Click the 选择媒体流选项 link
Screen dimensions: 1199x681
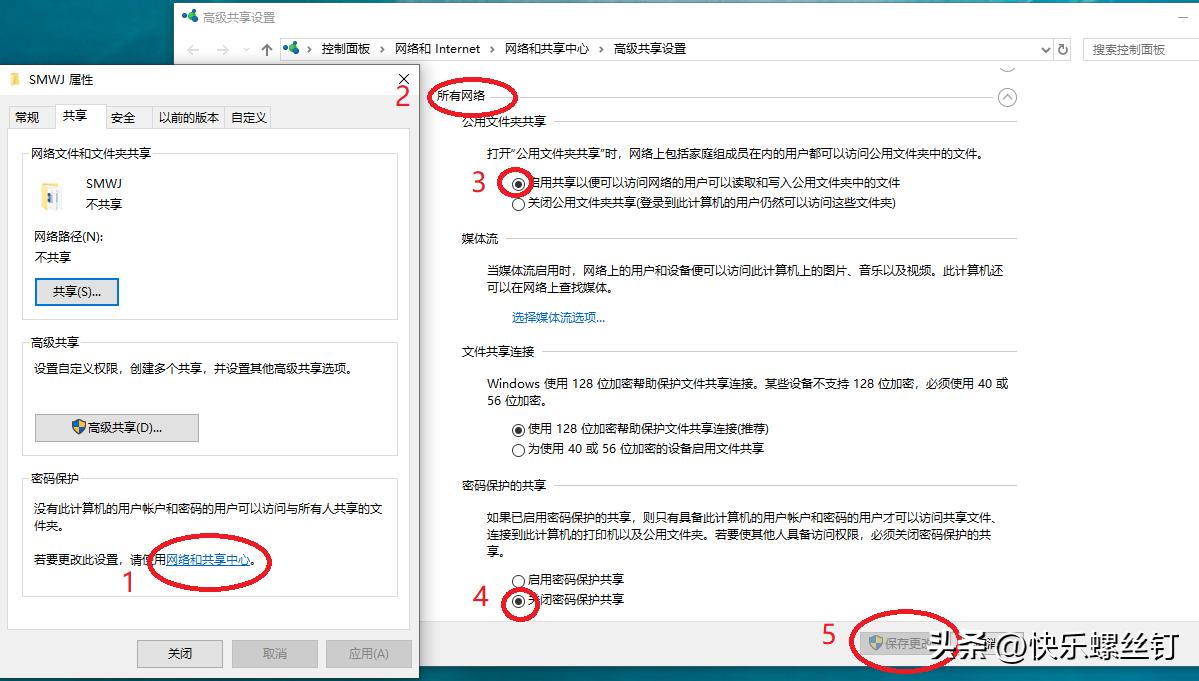point(553,317)
